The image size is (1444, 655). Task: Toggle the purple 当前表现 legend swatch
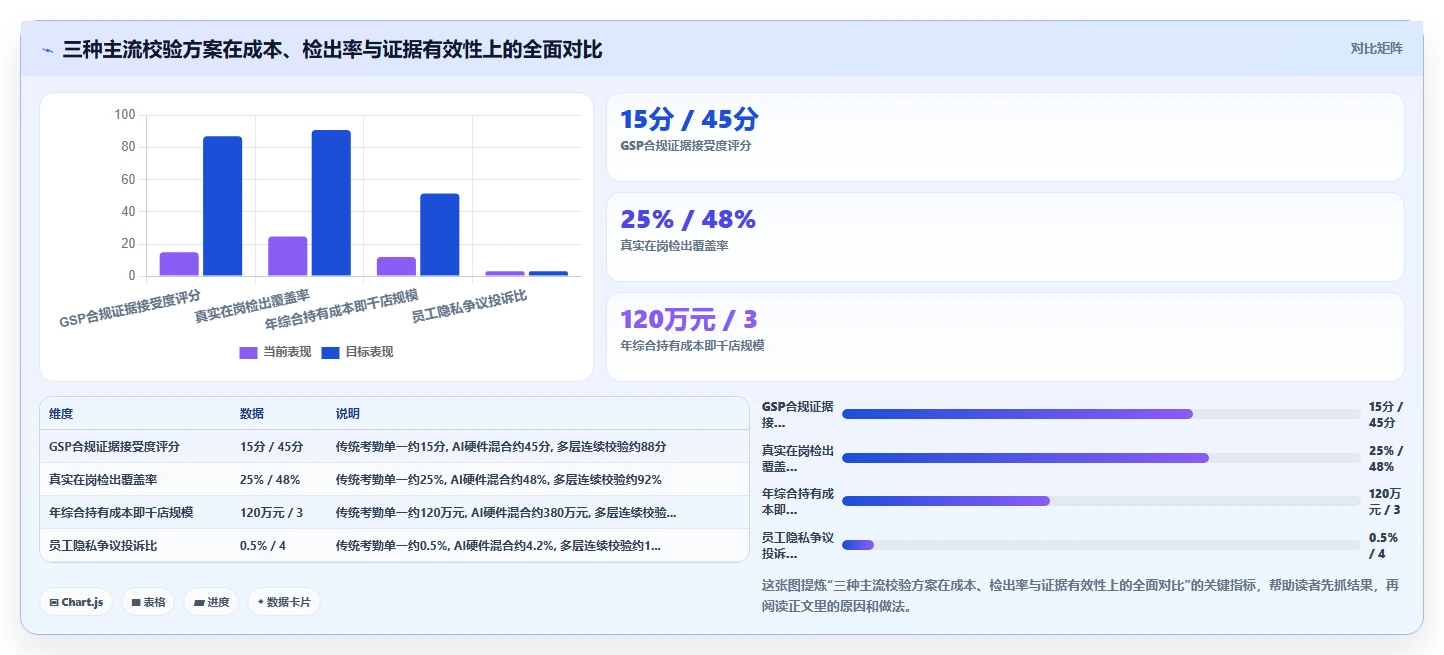pyautogui.click(x=248, y=352)
